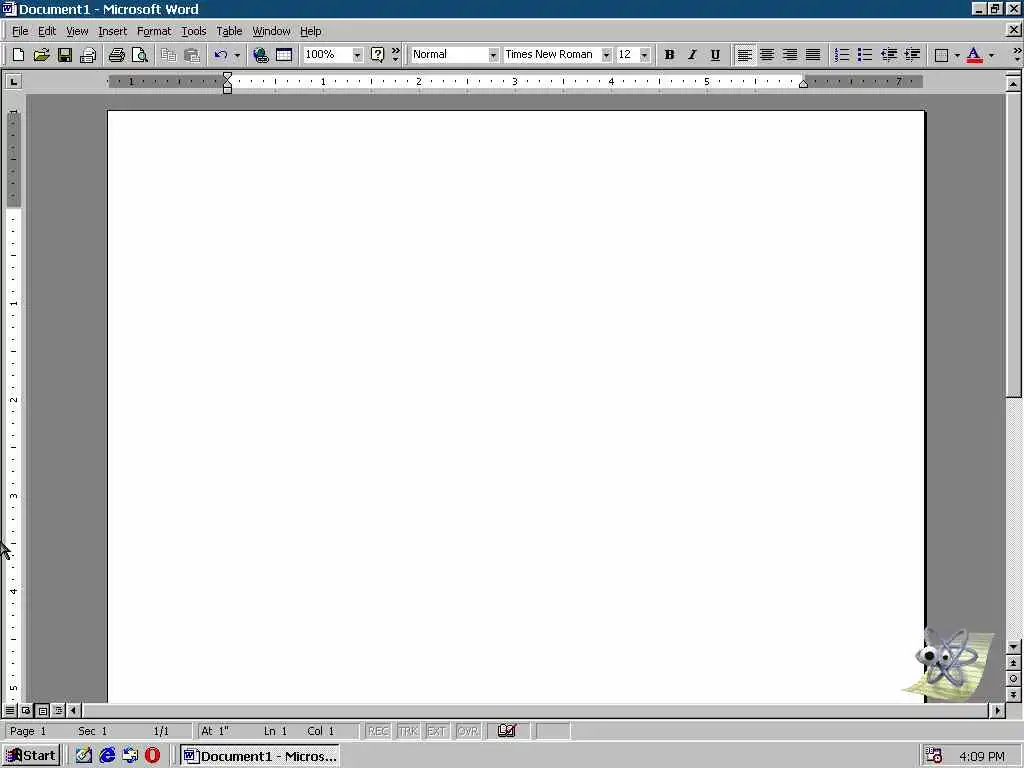The width and height of the screenshot is (1024, 768).
Task: Toggle bold formatting
Action: [669, 55]
